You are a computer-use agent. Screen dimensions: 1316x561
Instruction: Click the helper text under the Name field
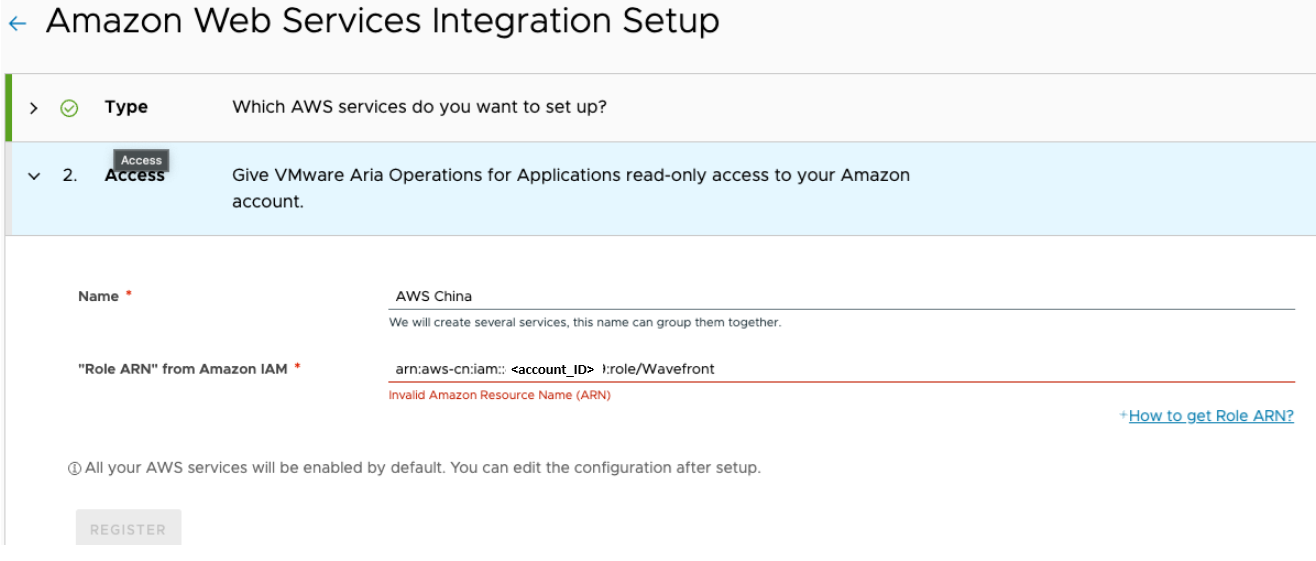click(x=585, y=323)
